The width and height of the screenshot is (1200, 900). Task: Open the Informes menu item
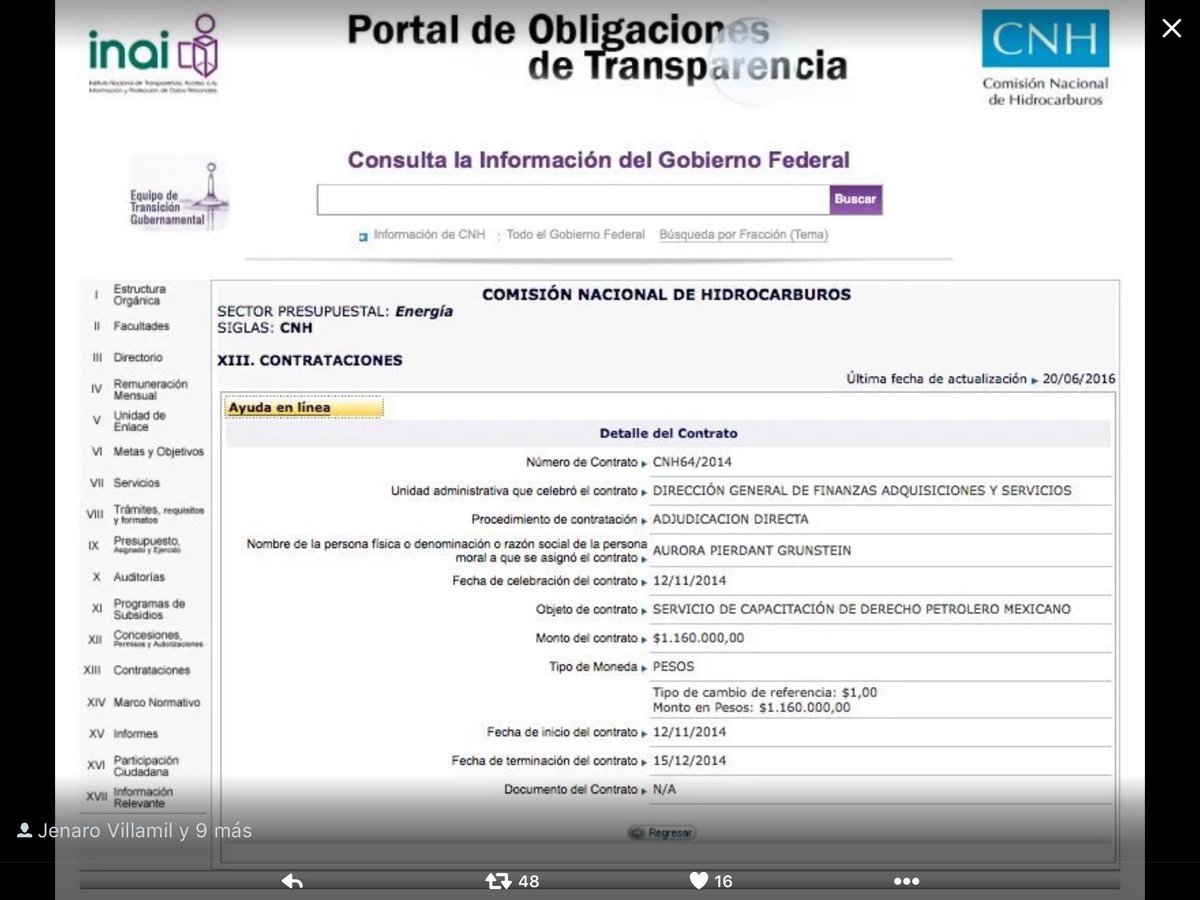pos(135,734)
